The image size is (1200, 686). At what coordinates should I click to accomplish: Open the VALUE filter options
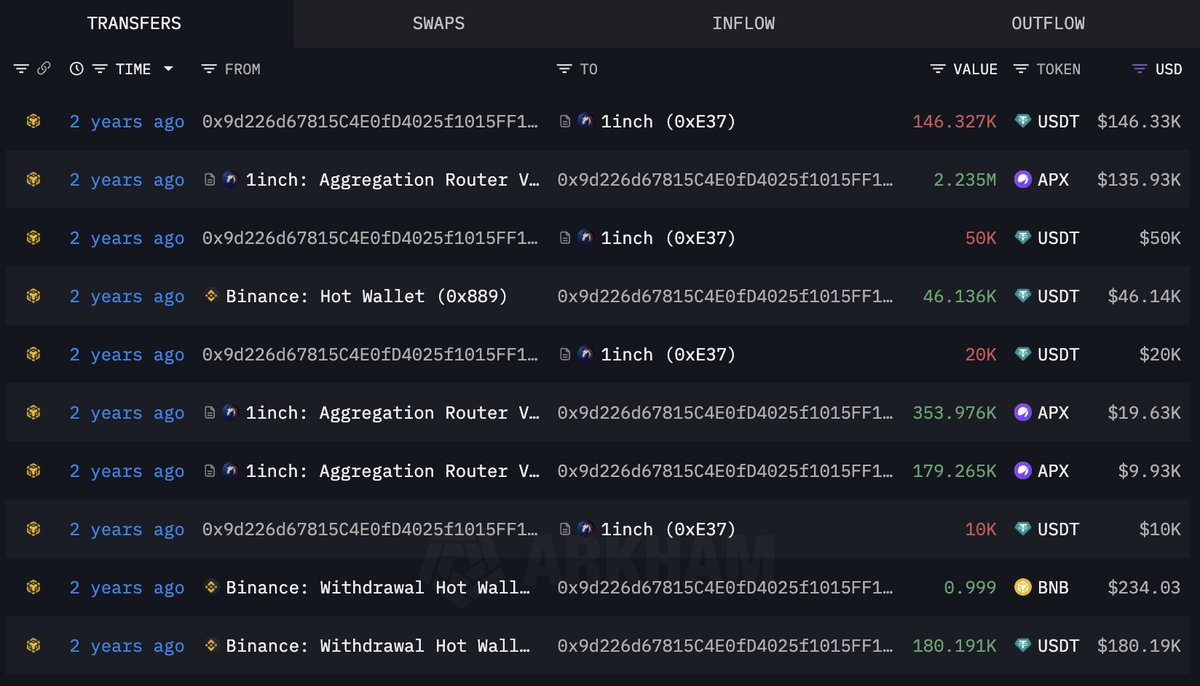[938, 69]
